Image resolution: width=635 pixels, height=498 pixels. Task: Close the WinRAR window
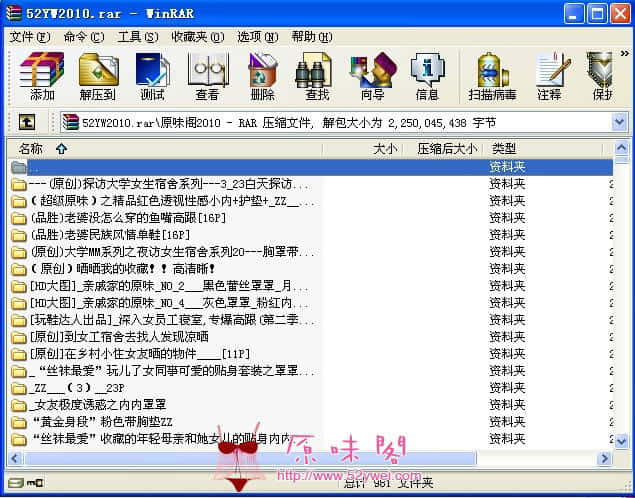tap(620, 14)
